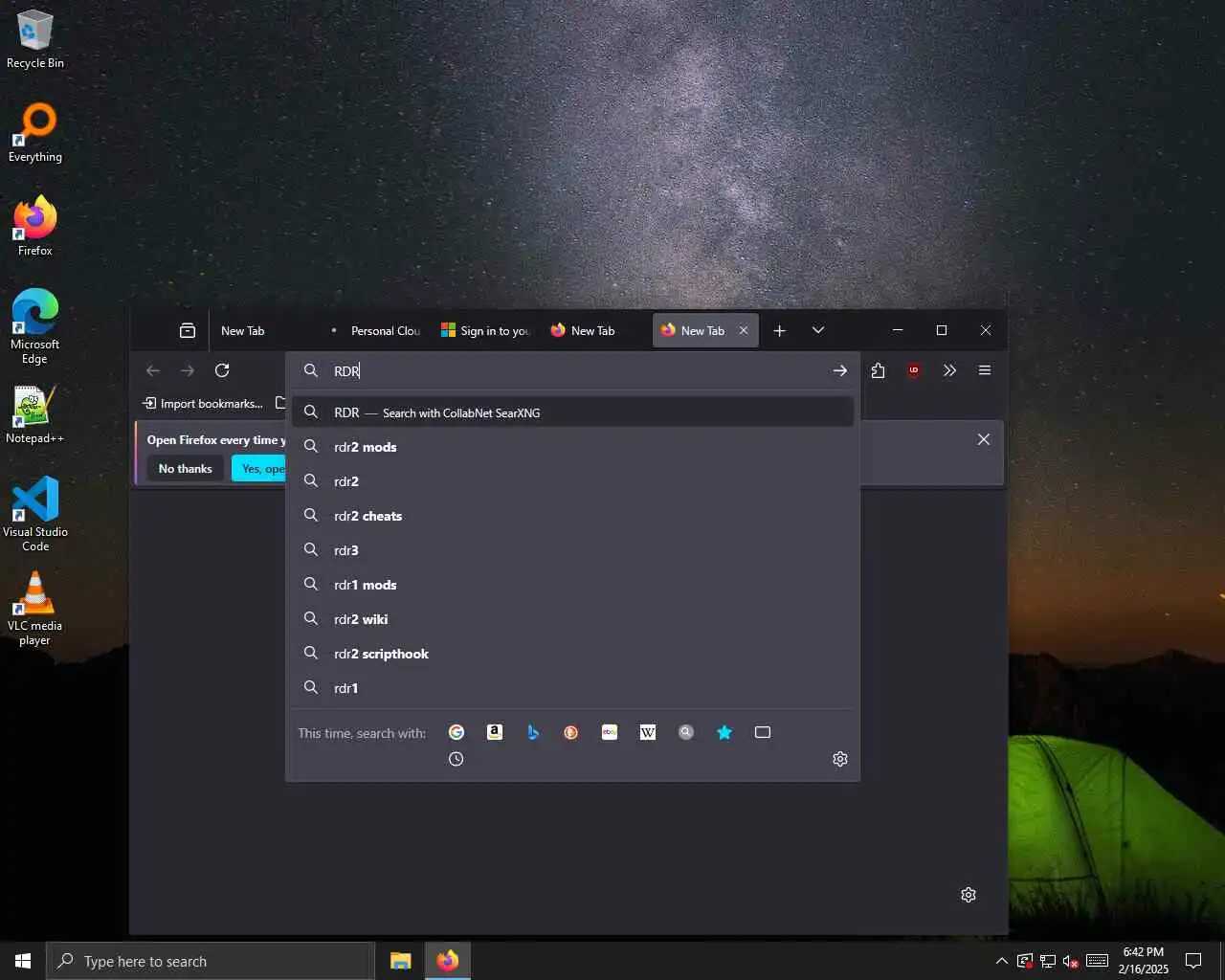This screenshot has width=1225, height=980.
Task: Switch to the fourth New Tab with Firefox icon
Action: [x=595, y=330]
